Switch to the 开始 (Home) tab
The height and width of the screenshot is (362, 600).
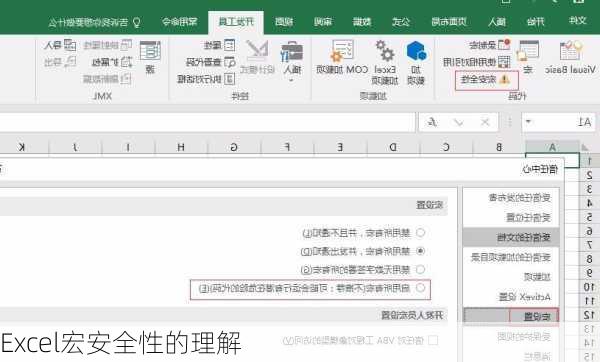pos(536,22)
